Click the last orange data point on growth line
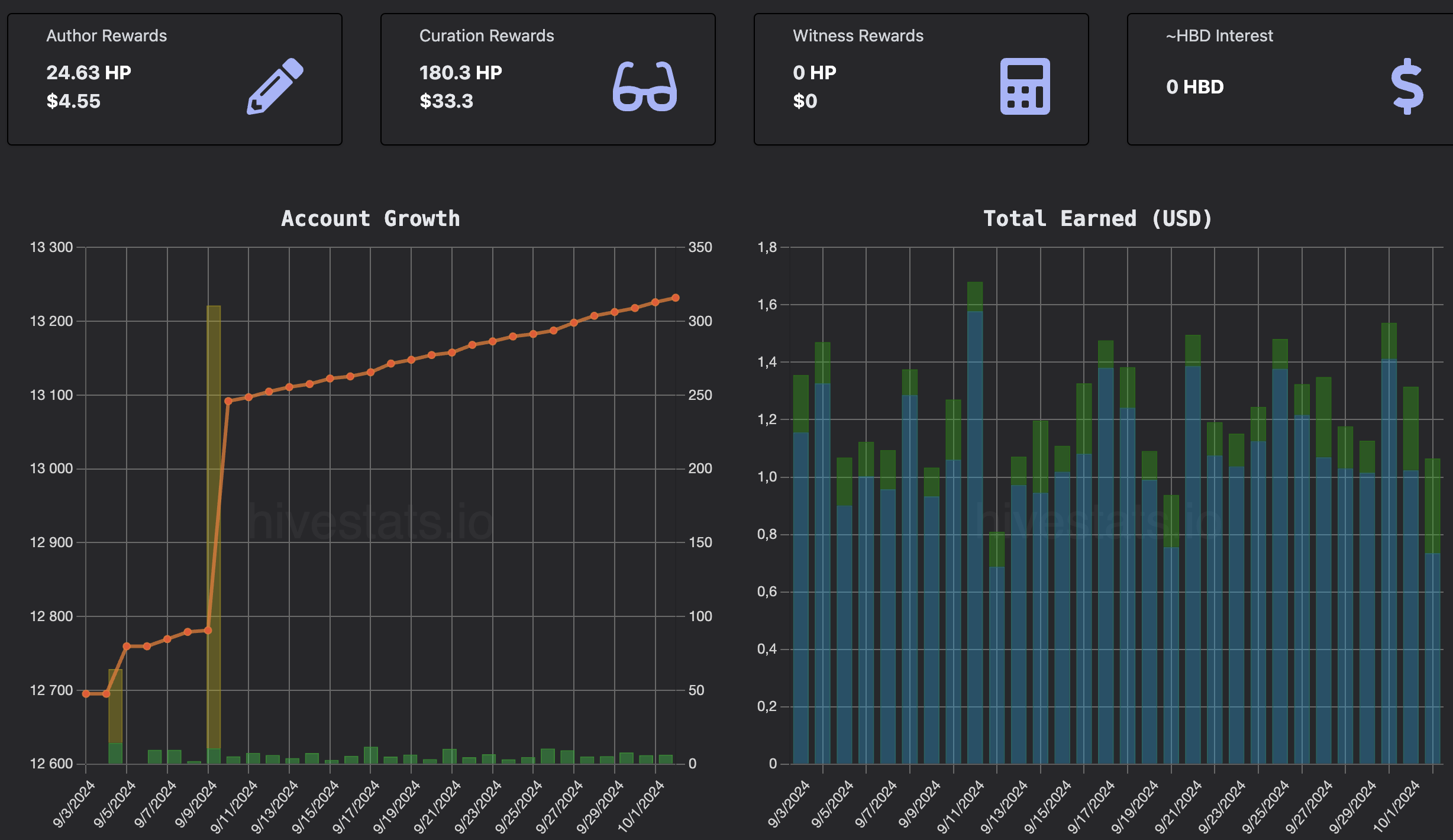This screenshot has width=1453, height=840. coord(676,298)
